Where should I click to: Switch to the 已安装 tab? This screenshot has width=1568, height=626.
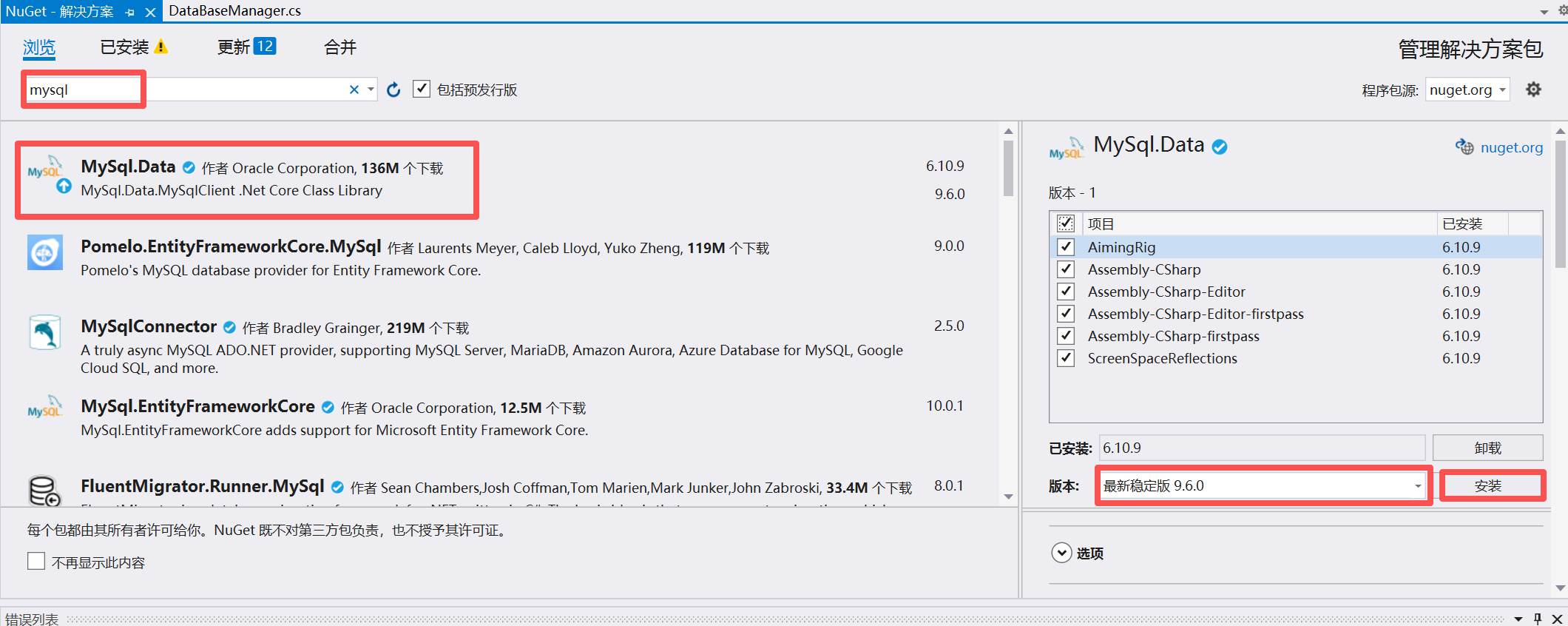[124, 48]
